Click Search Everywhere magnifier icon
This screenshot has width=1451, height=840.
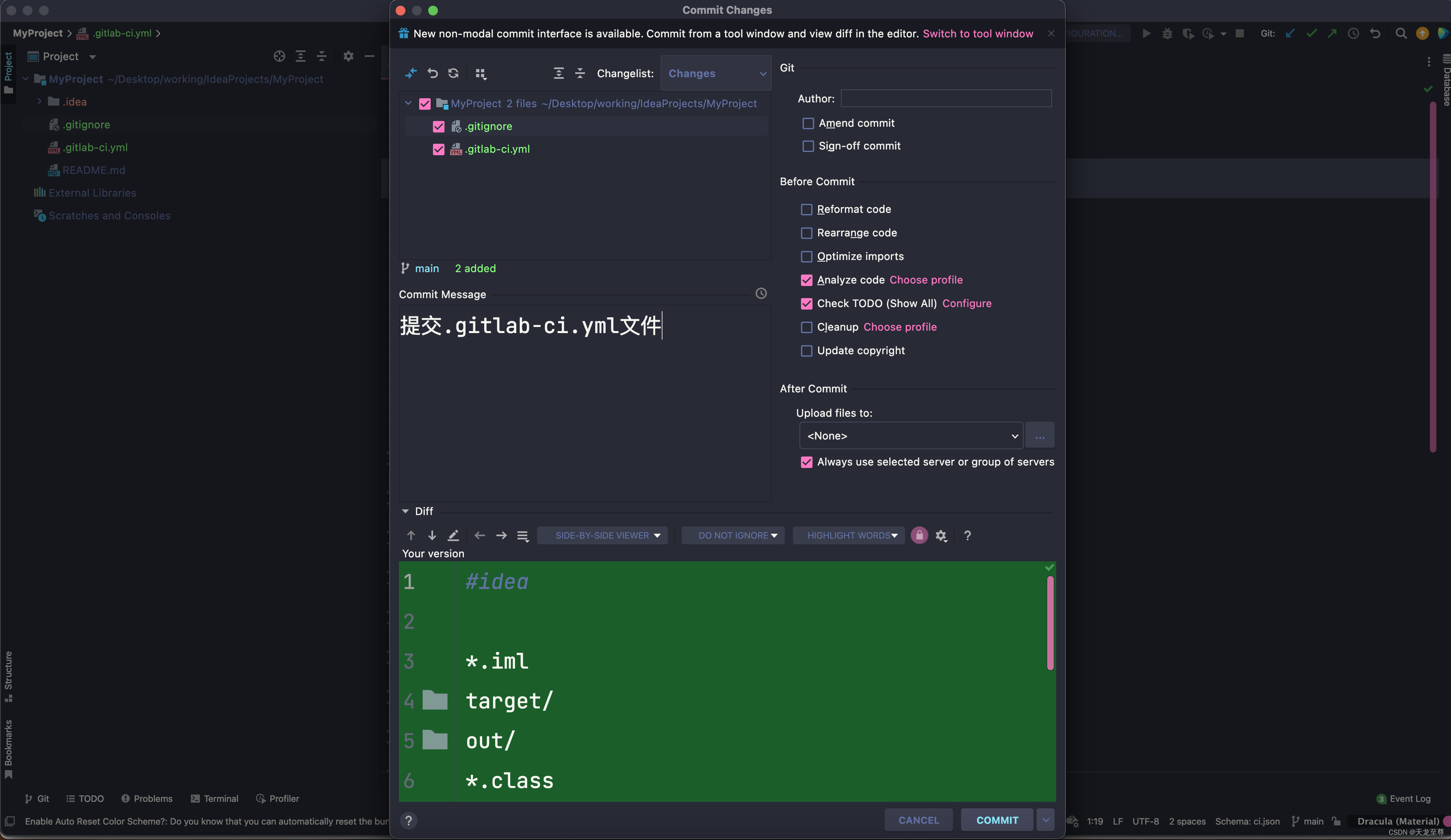[1401, 33]
